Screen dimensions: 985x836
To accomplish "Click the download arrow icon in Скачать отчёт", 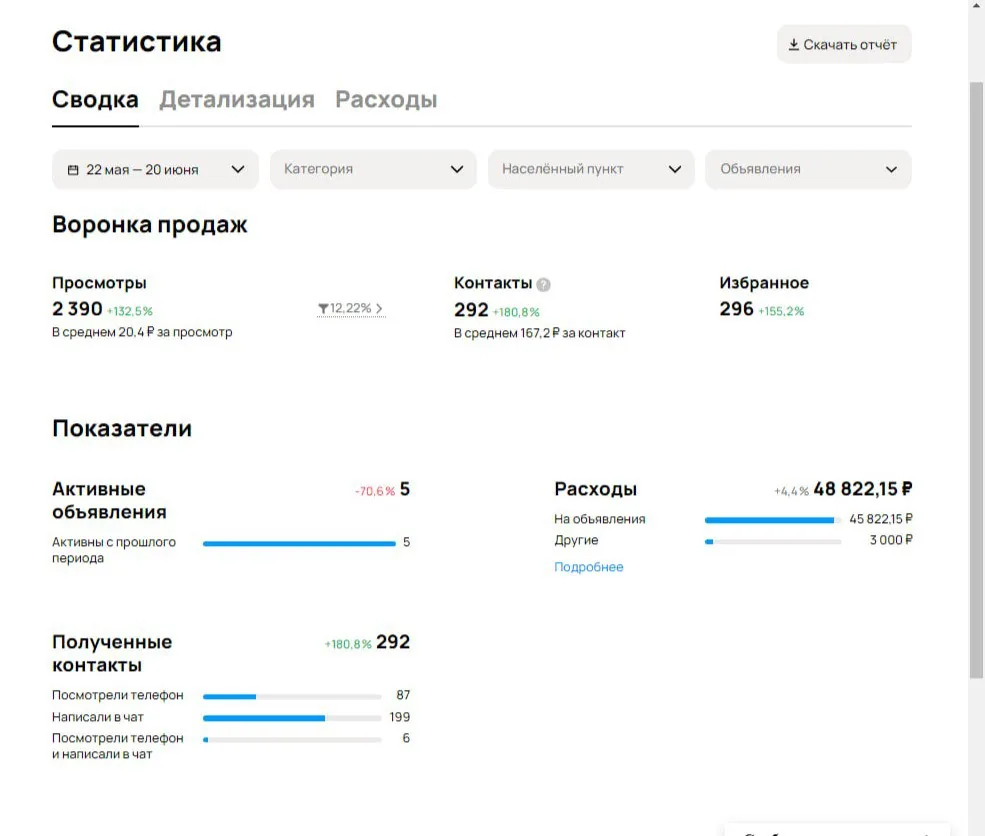I will (x=793, y=45).
